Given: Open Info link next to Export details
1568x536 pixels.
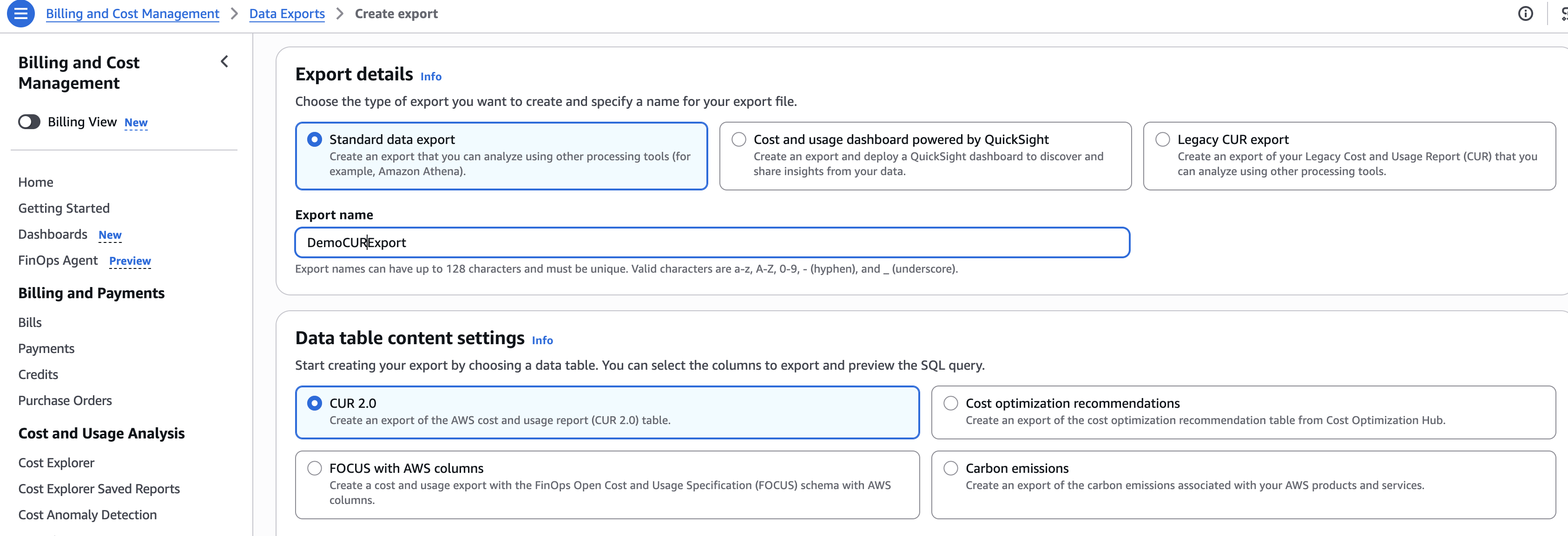Looking at the screenshot, I should click(x=431, y=77).
